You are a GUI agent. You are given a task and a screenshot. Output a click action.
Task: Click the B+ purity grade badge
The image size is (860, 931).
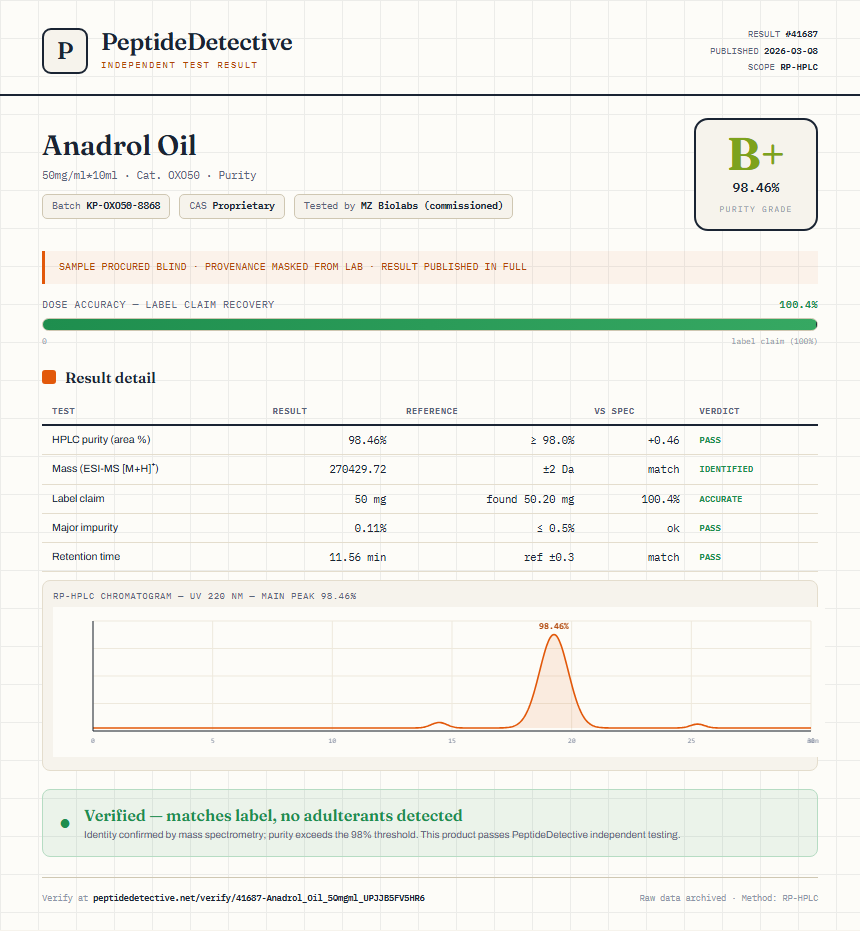coord(755,175)
